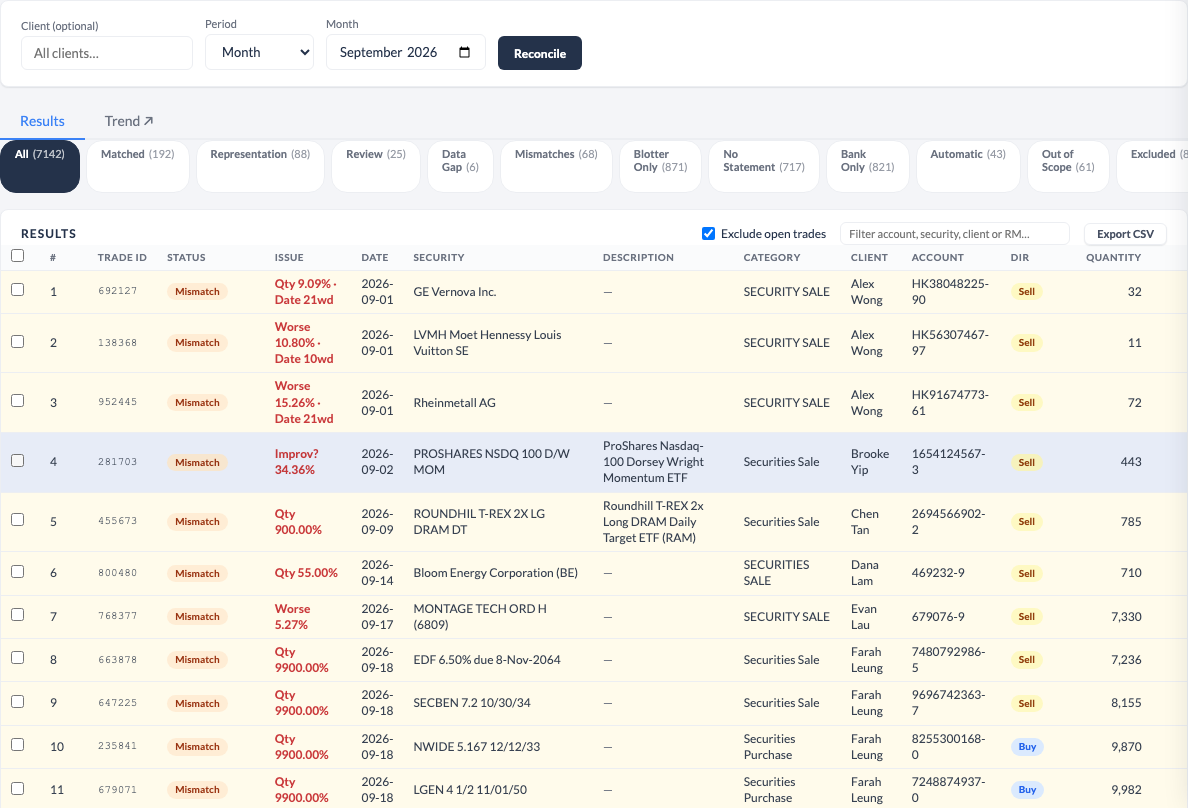Click the SECURITY column header
The height and width of the screenshot is (808, 1188).
pyautogui.click(x=439, y=258)
